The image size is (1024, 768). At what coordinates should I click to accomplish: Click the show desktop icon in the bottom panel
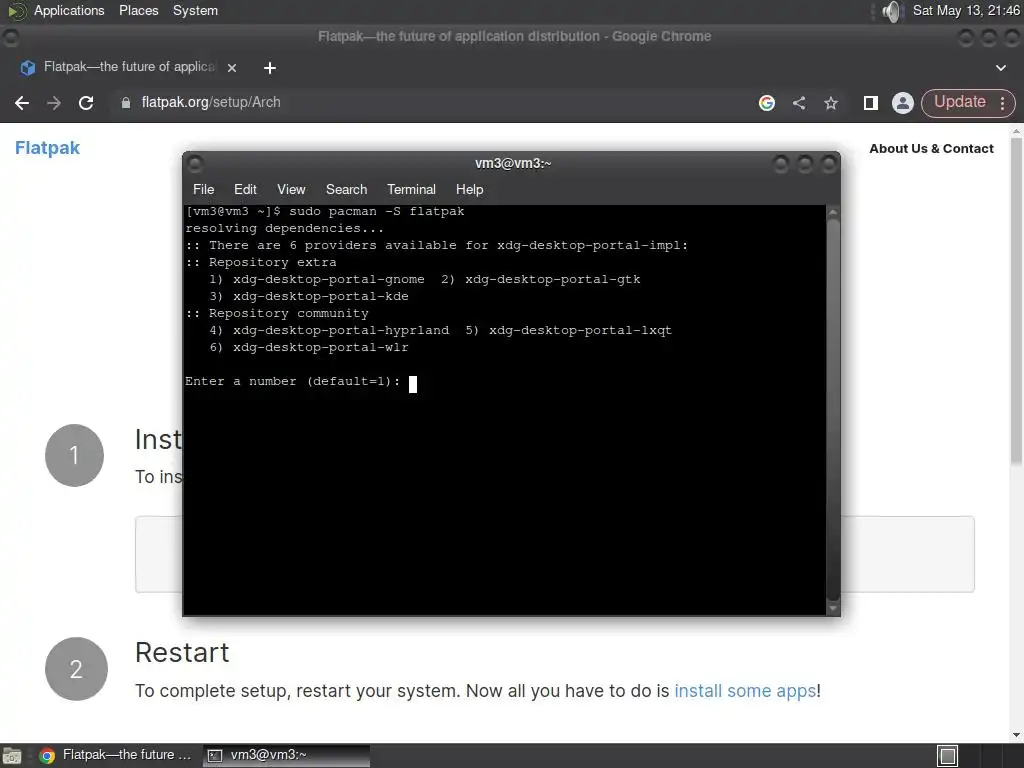point(12,756)
